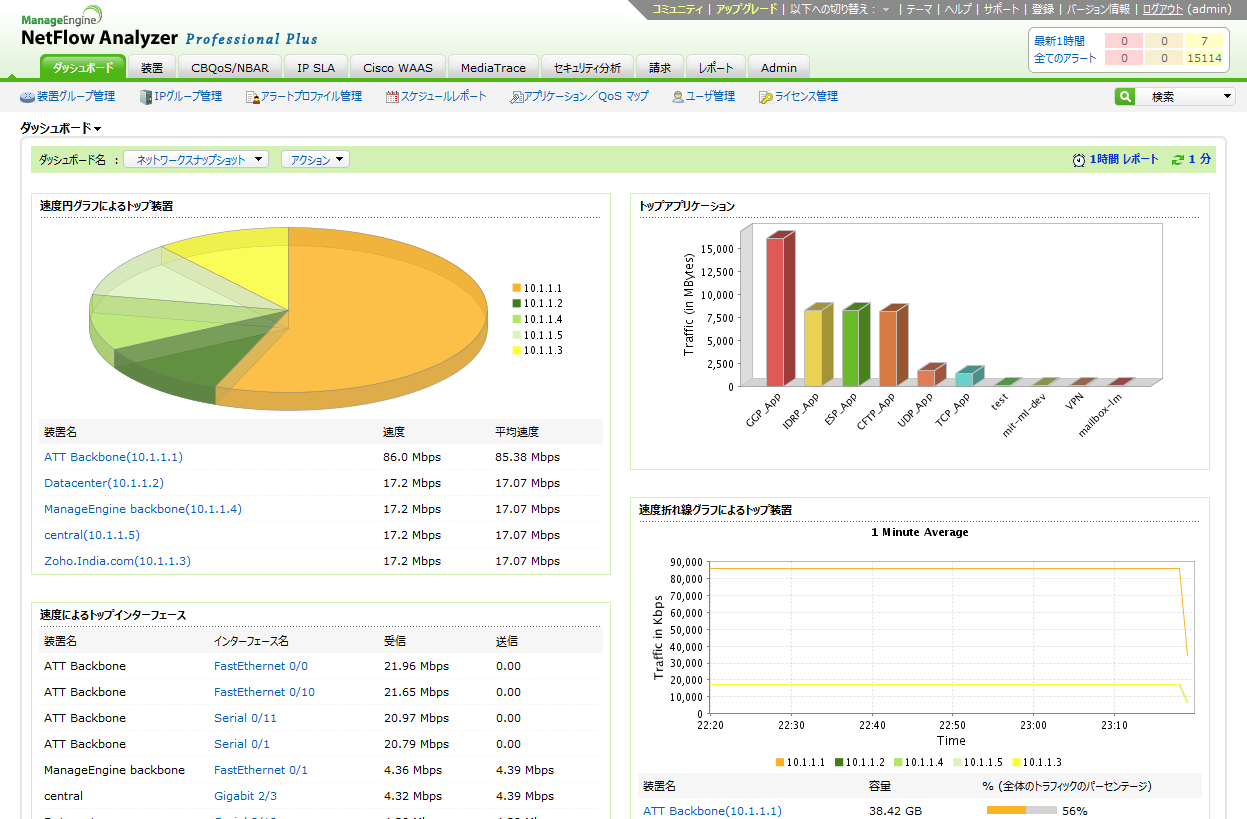Click the Application/QoS map icon
The height and width of the screenshot is (819, 1247).
(x=516, y=97)
